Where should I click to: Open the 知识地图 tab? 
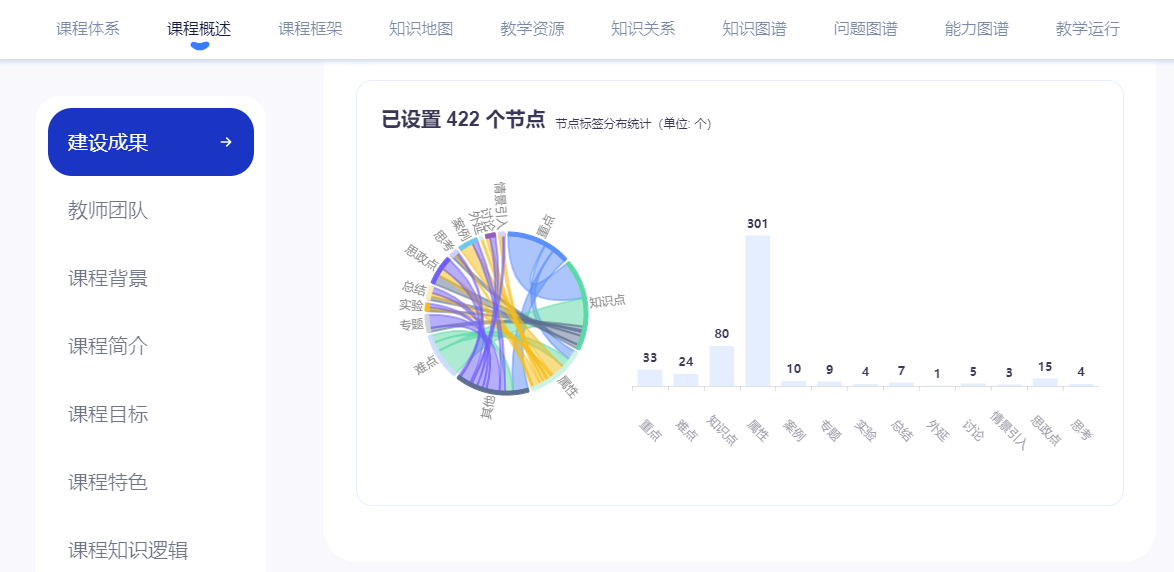[421, 29]
